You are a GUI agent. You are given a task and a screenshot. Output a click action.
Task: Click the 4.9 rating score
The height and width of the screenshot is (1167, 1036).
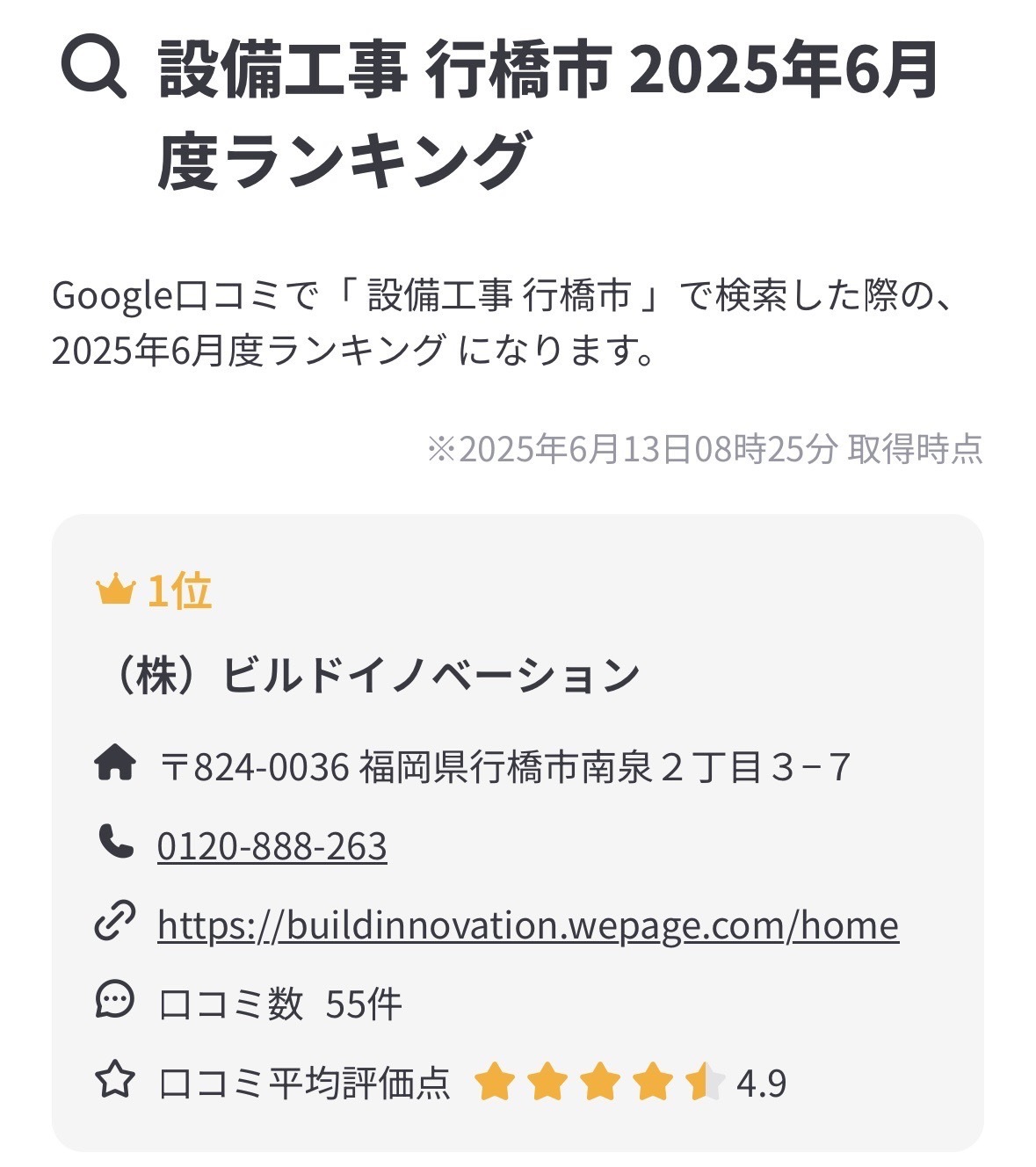pyautogui.click(x=761, y=1084)
